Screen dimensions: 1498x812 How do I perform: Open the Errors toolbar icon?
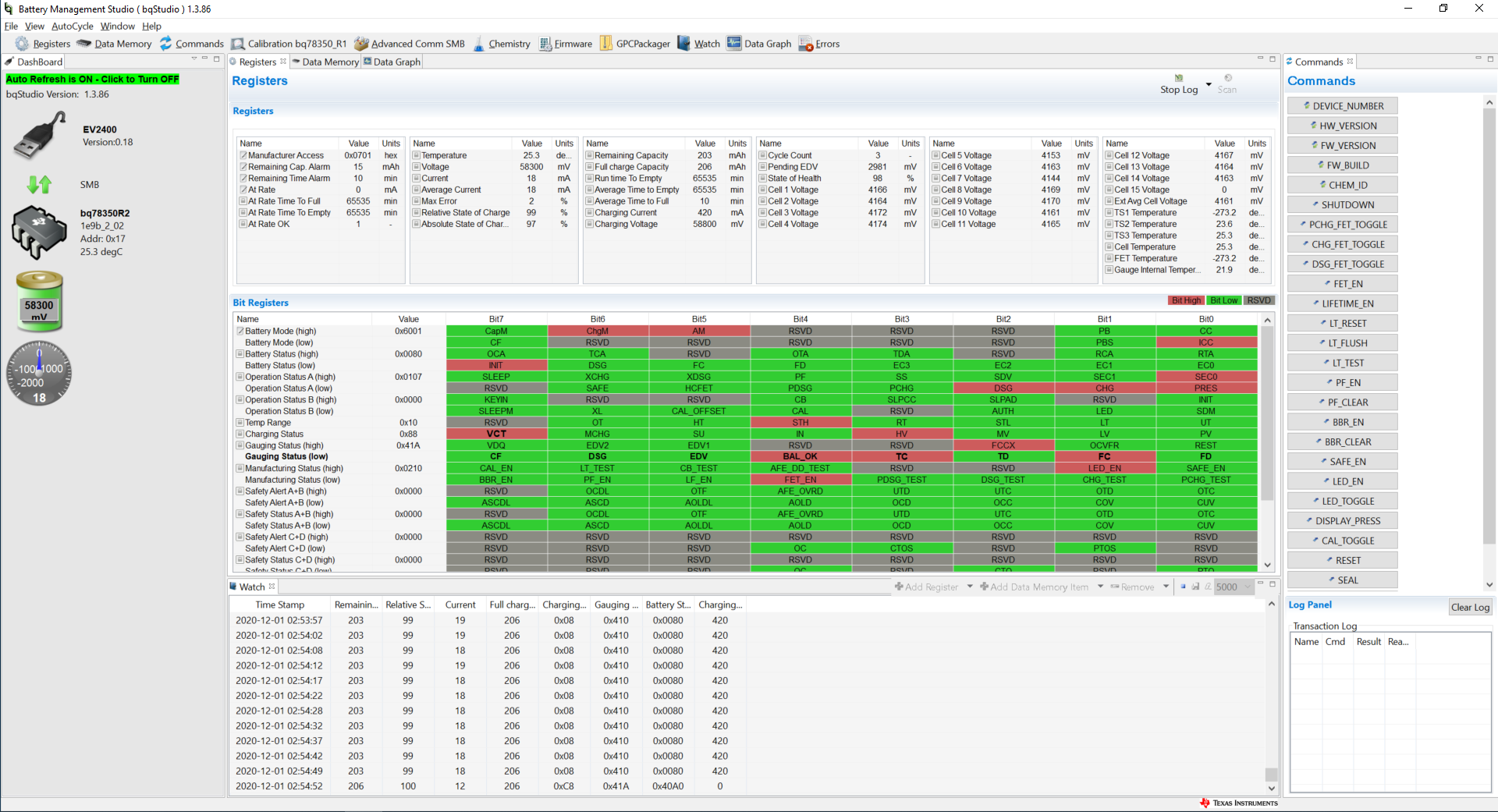[x=819, y=44]
